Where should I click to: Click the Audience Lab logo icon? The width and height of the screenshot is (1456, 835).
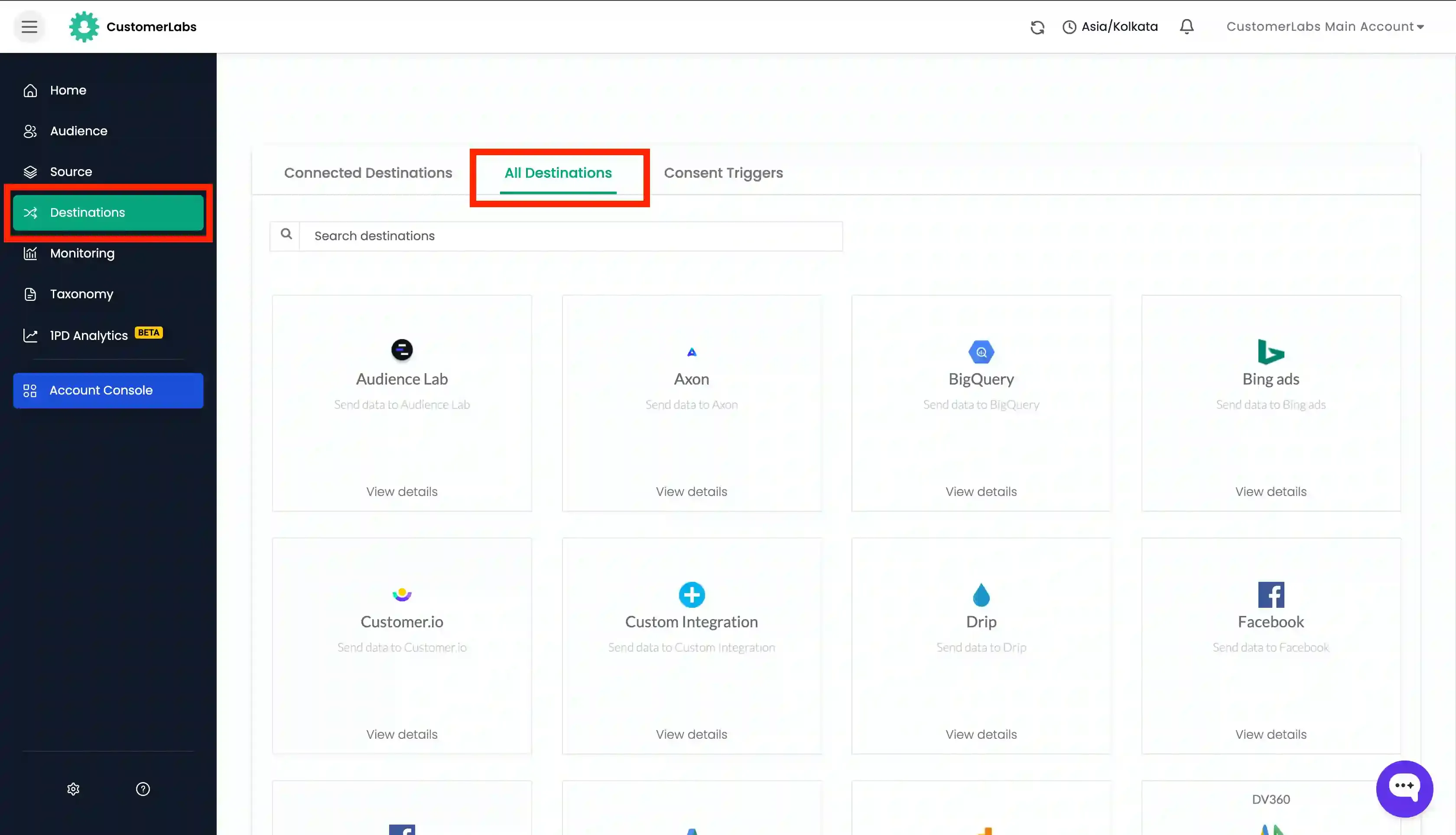pyautogui.click(x=402, y=349)
